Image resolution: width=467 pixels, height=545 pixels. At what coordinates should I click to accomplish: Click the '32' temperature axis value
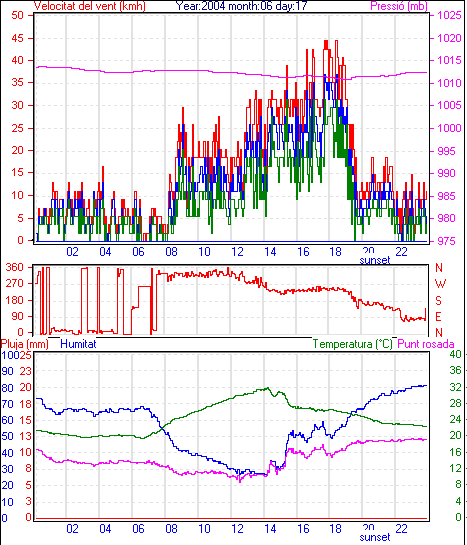(x=455, y=387)
